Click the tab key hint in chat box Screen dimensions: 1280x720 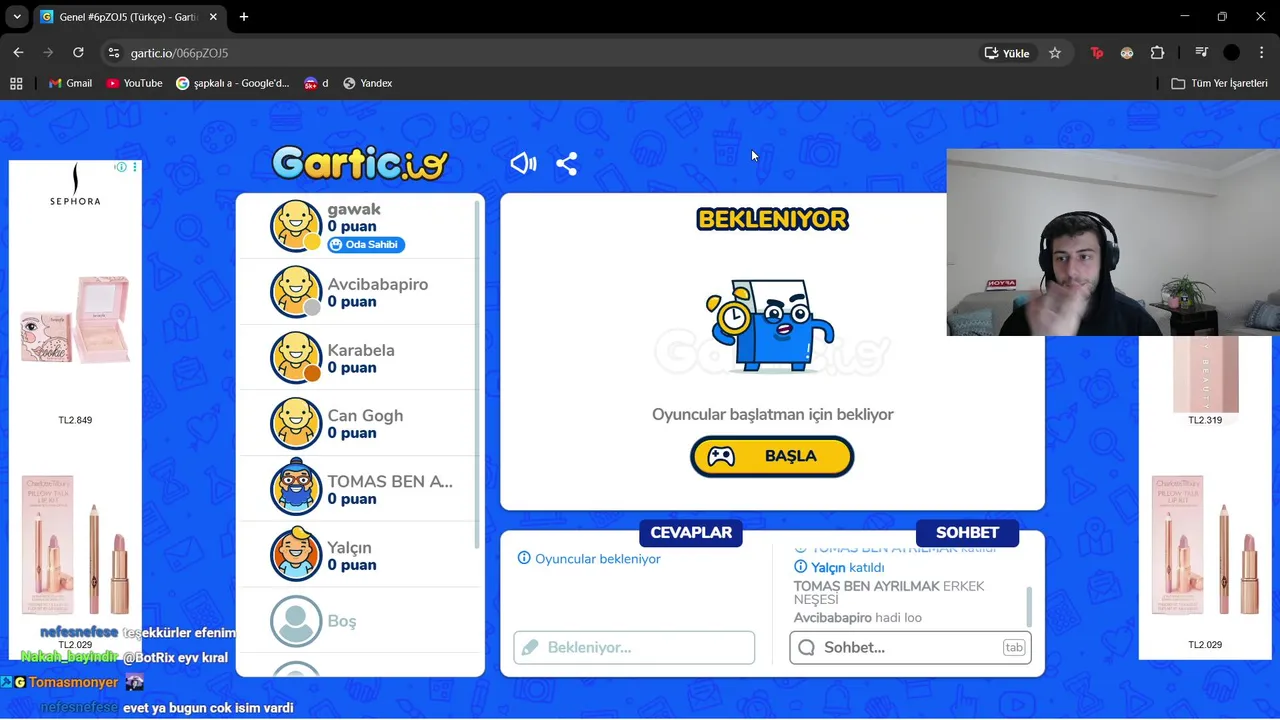[1014, 648]
